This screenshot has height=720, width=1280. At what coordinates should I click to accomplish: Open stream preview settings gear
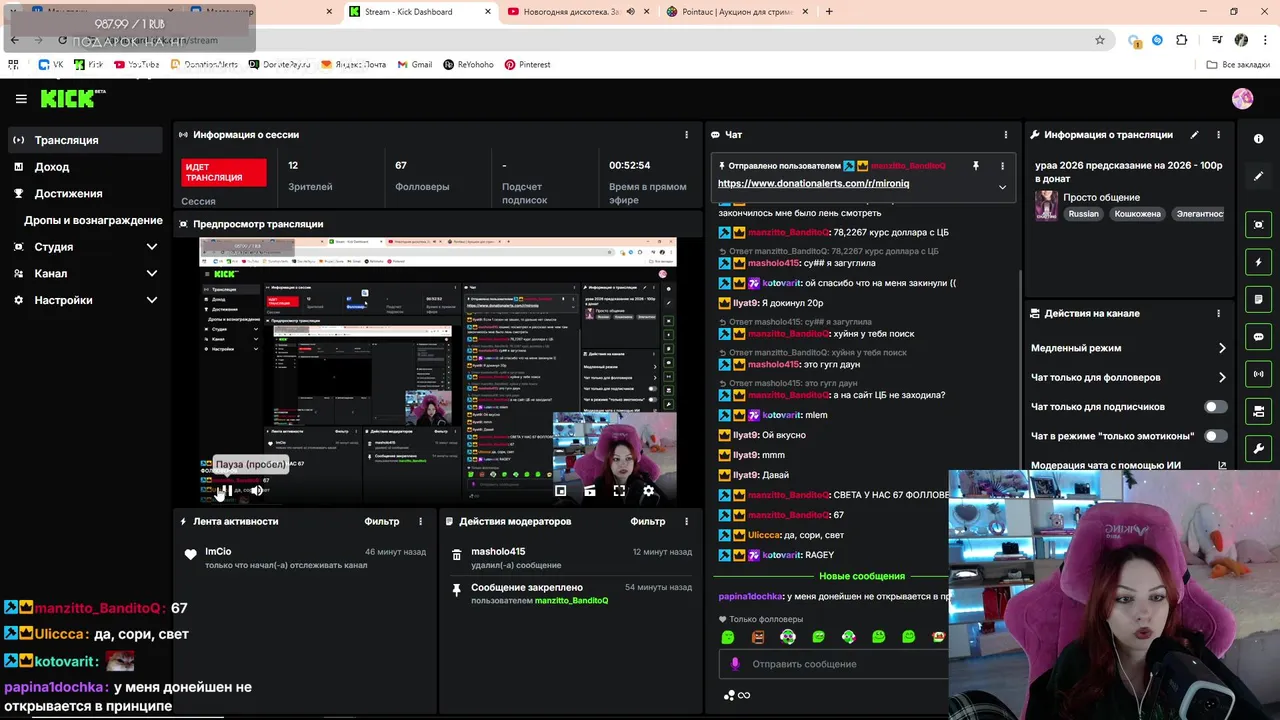648,490
